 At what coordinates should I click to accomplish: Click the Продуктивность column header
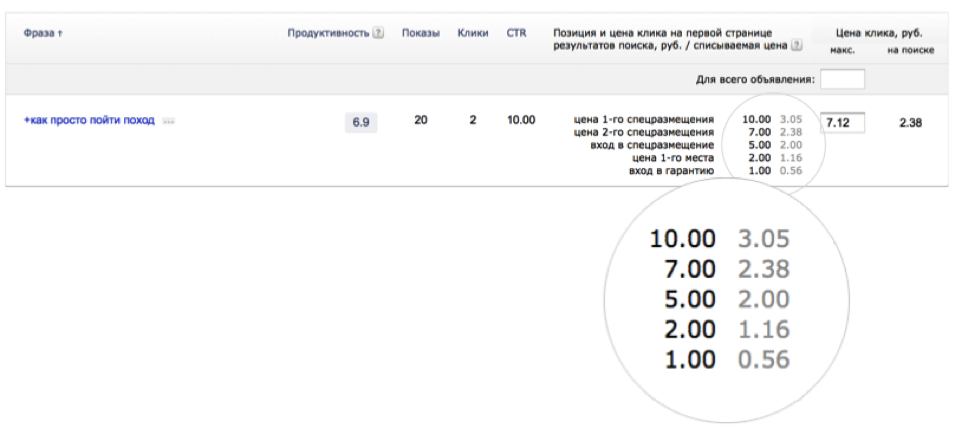[x=329, y=33]
